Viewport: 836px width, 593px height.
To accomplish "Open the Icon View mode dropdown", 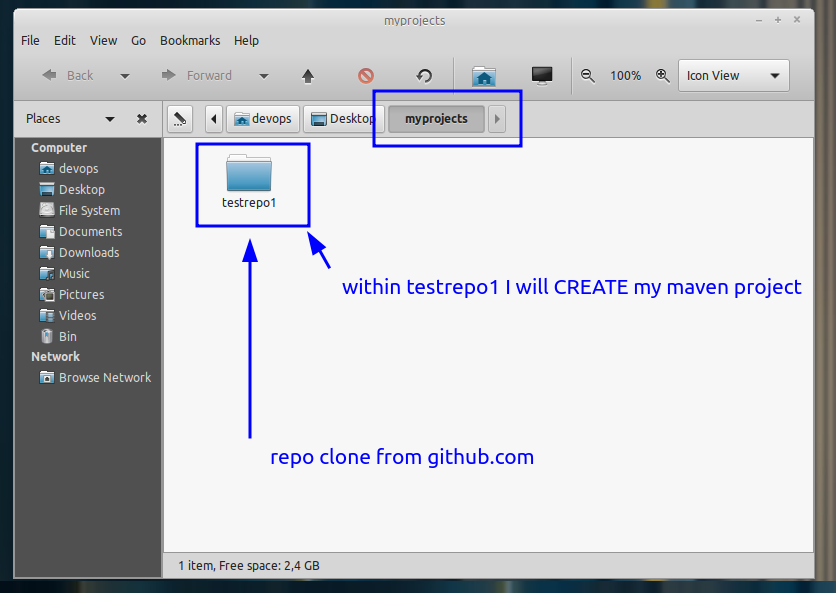I will [734, 76].
